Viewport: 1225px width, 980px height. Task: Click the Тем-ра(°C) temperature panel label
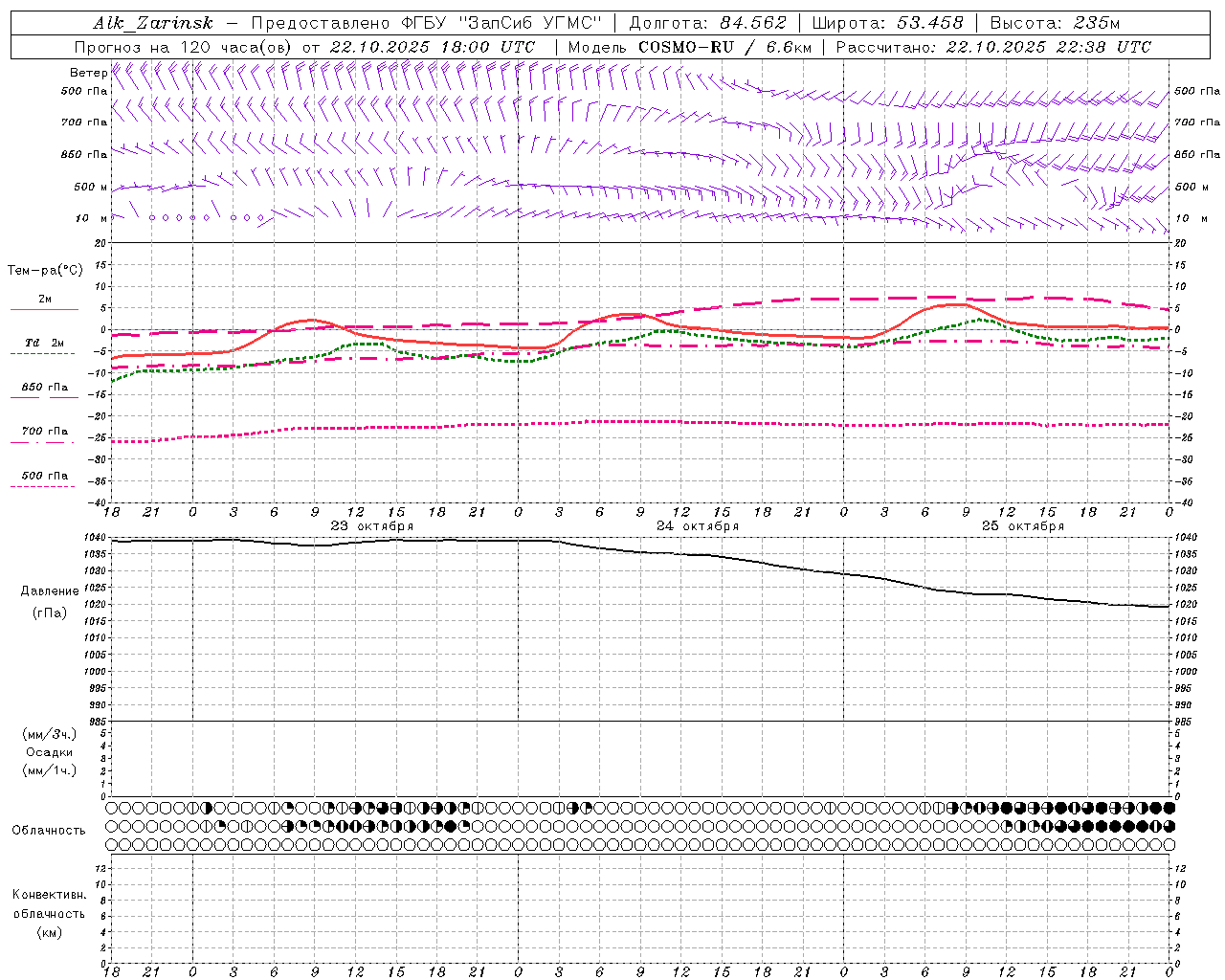[x=45, y=270]
